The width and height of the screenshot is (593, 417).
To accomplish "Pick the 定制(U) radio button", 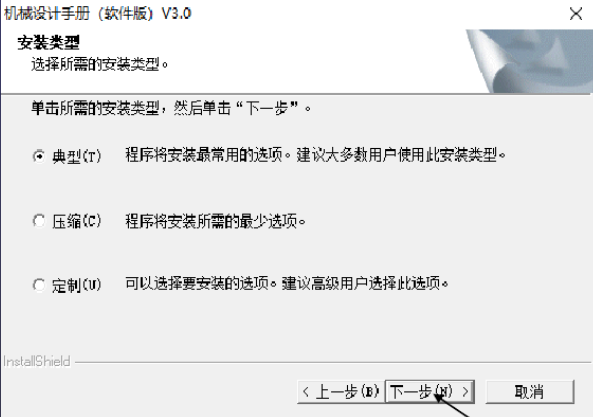I will click(39, 285).
